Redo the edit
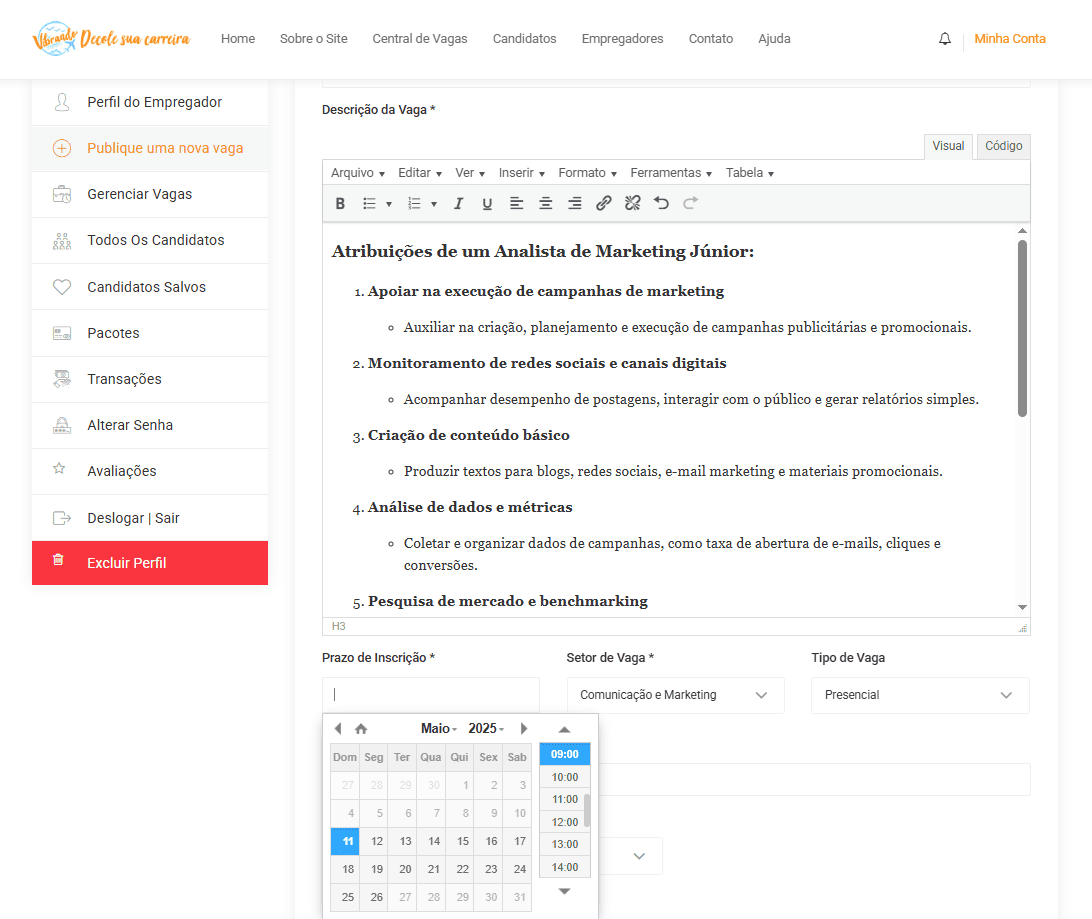Image resolution: width=1092 pixels, height=919 pixels. tap(690, 203)
